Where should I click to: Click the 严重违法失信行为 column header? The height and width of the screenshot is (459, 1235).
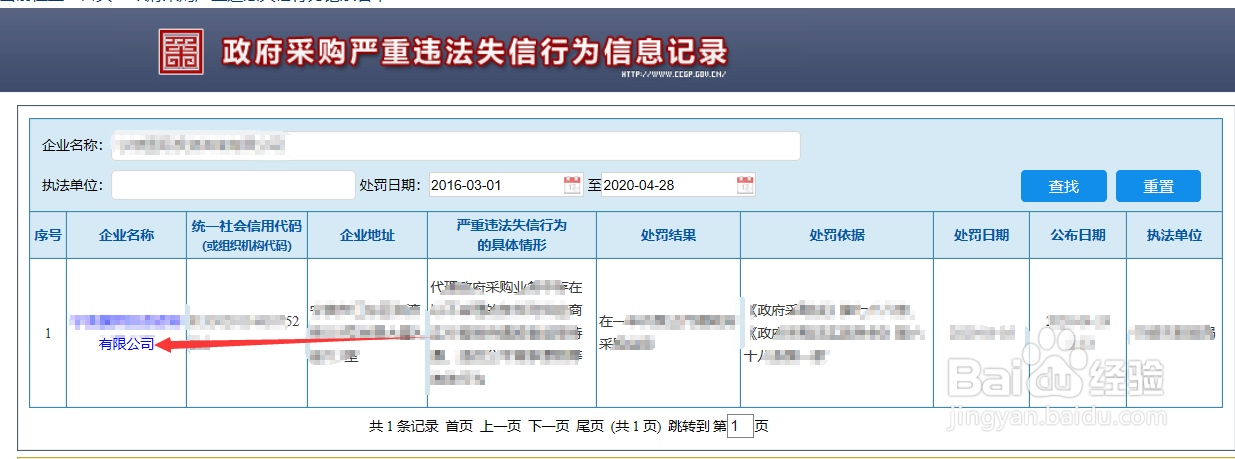pyautogui.click(x=511, y=235)
